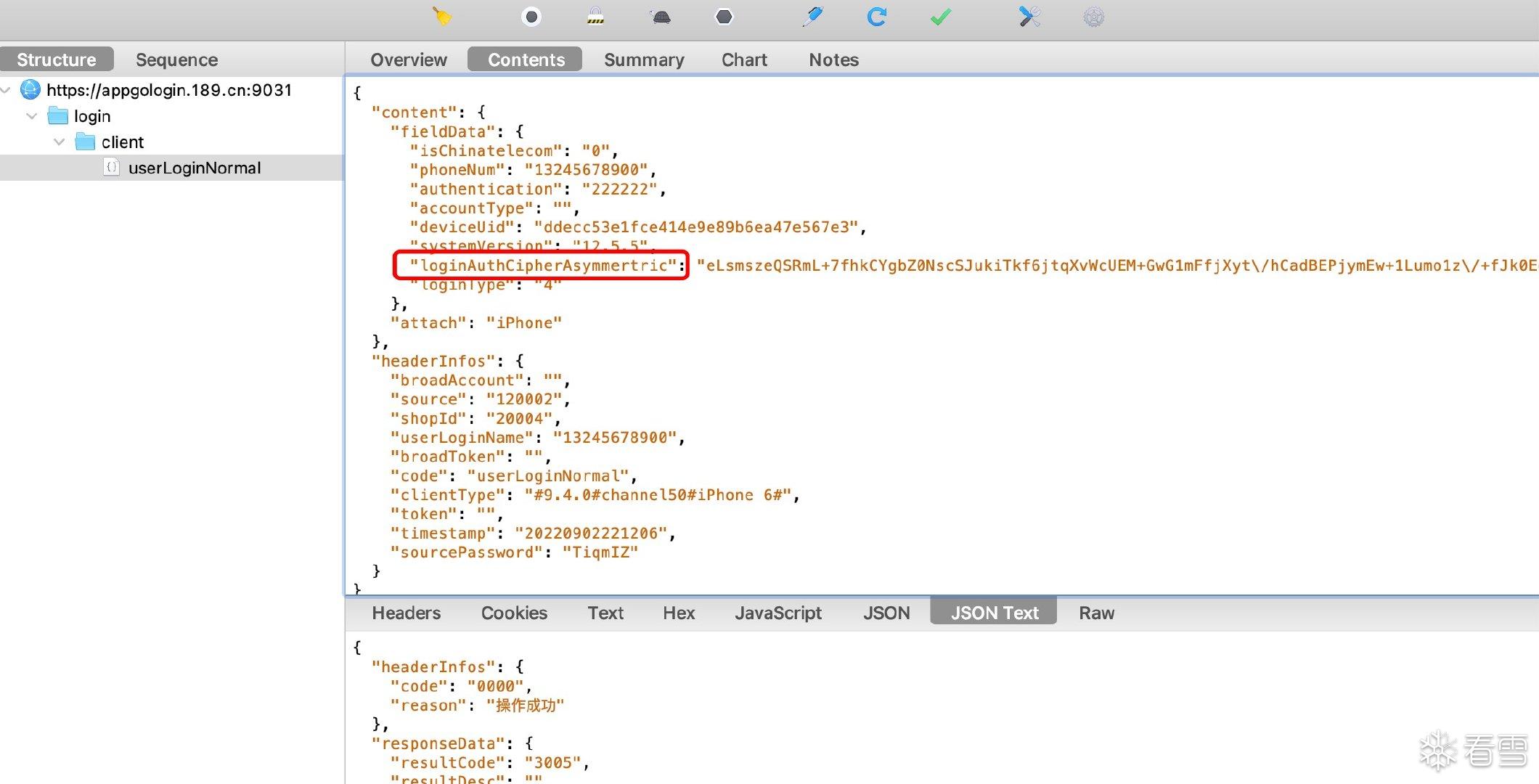Switch to the Sequence view
This screenshot has width=1539, height=784.
click(176, 60)
